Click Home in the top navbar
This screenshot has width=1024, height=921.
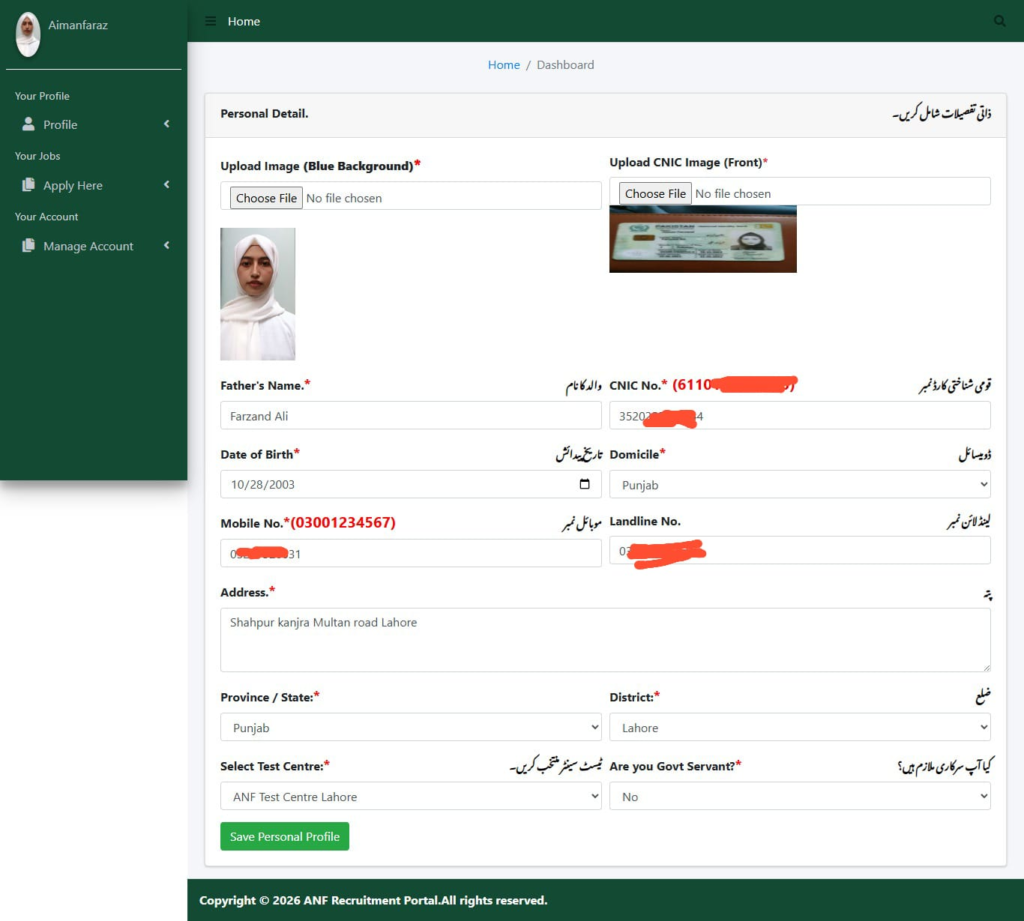point(243,21)
